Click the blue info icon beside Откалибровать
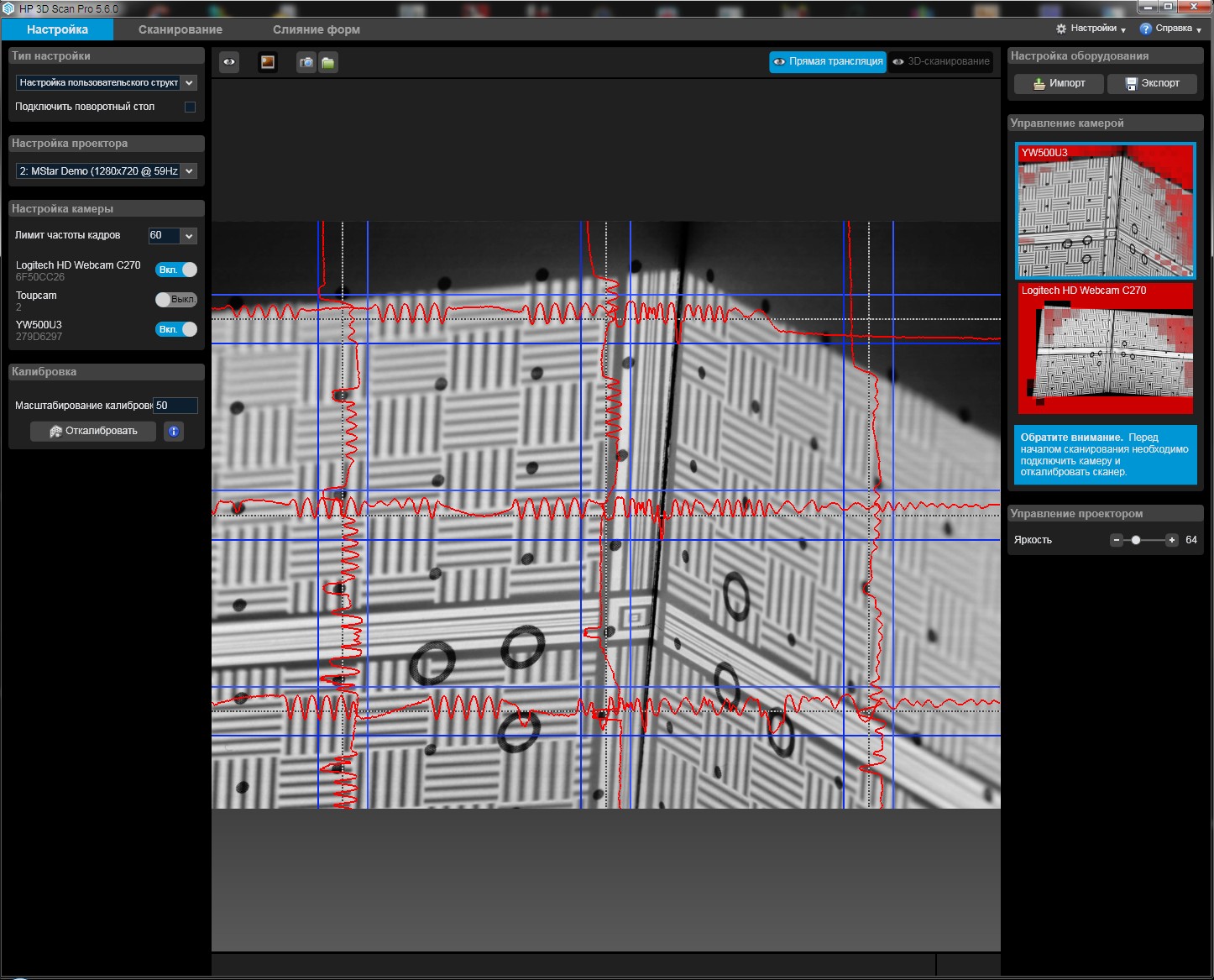Image resolution: width=1214 pixels, height=980 pixels. (x=174, y=431)
